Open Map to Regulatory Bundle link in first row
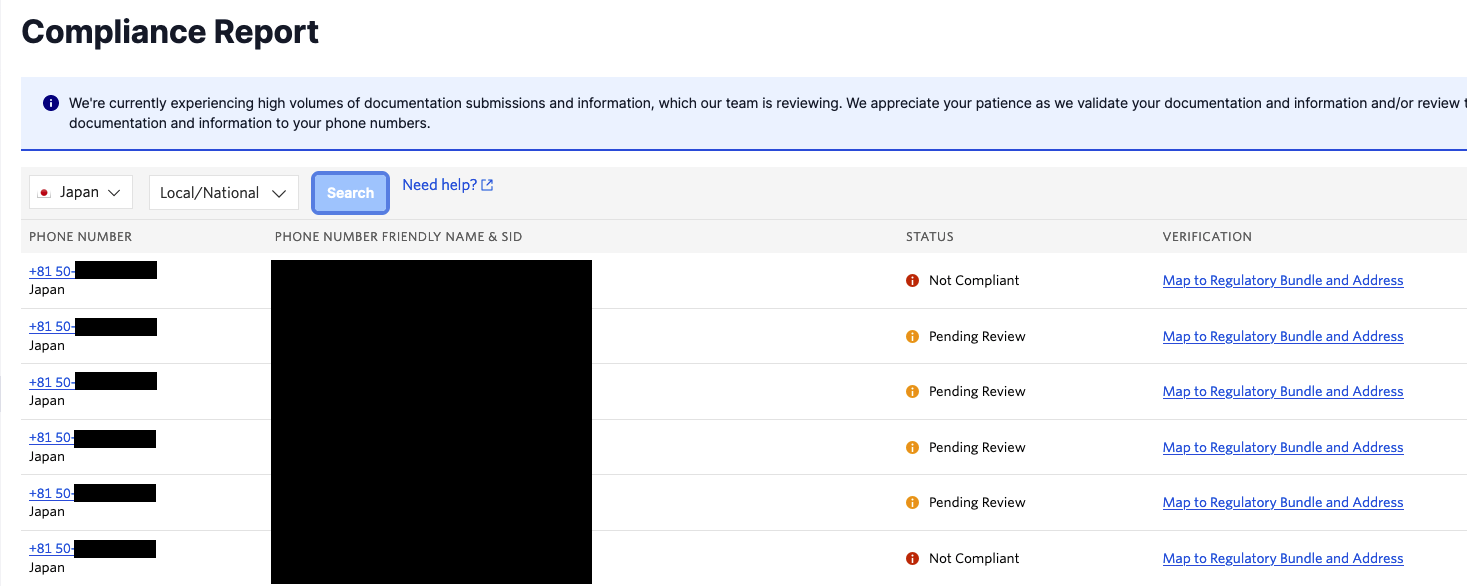1467x586 pixels. pos(1283,281)
